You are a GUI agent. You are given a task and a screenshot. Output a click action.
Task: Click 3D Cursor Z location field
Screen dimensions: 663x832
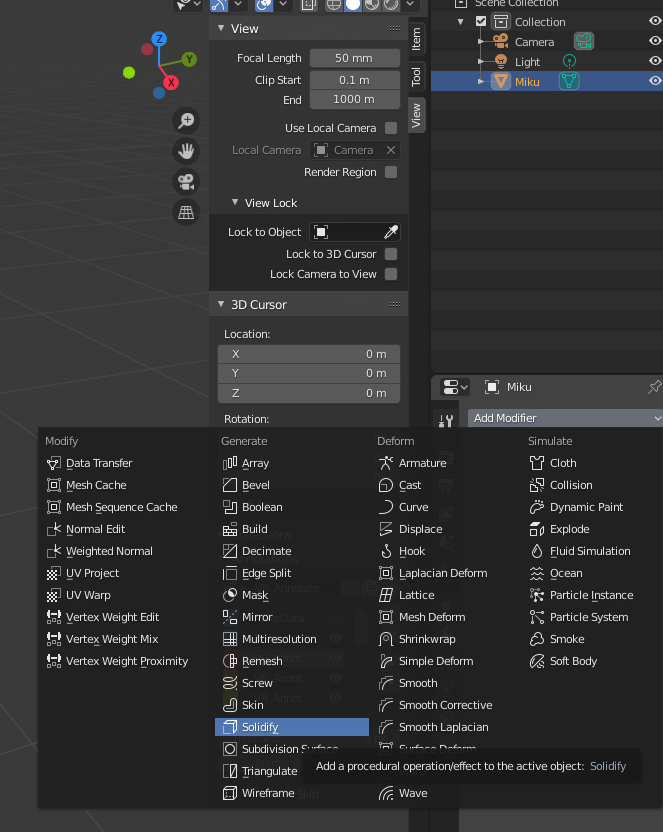click(x=309, y=393)
